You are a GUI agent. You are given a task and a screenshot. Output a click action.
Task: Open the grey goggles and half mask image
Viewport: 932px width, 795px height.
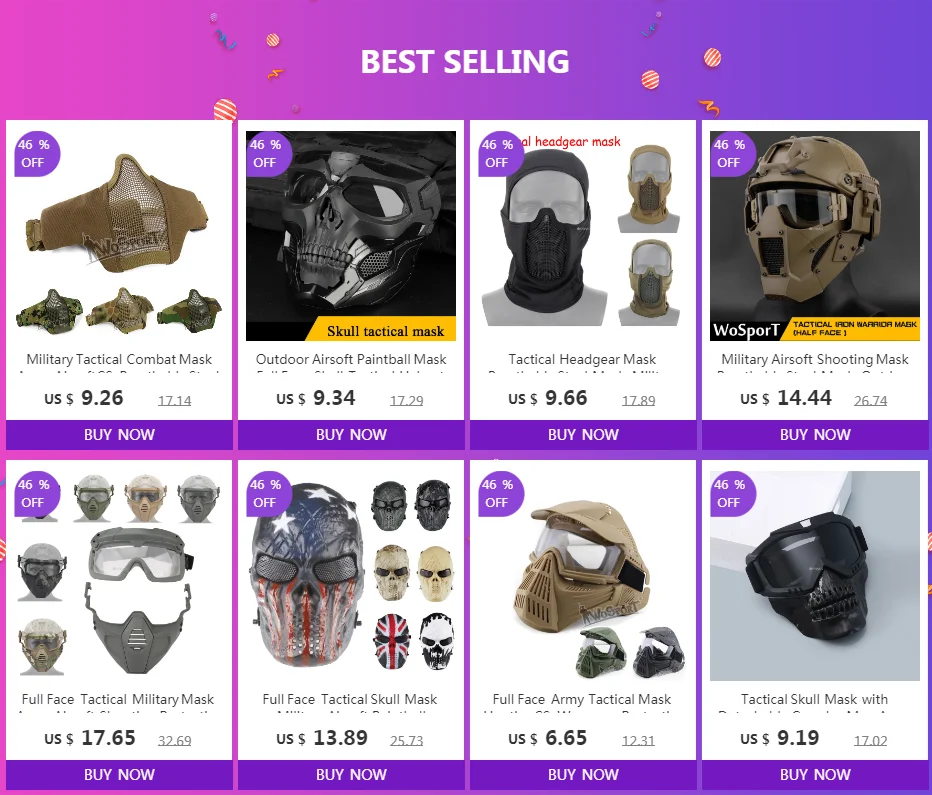tap(119, 576)
